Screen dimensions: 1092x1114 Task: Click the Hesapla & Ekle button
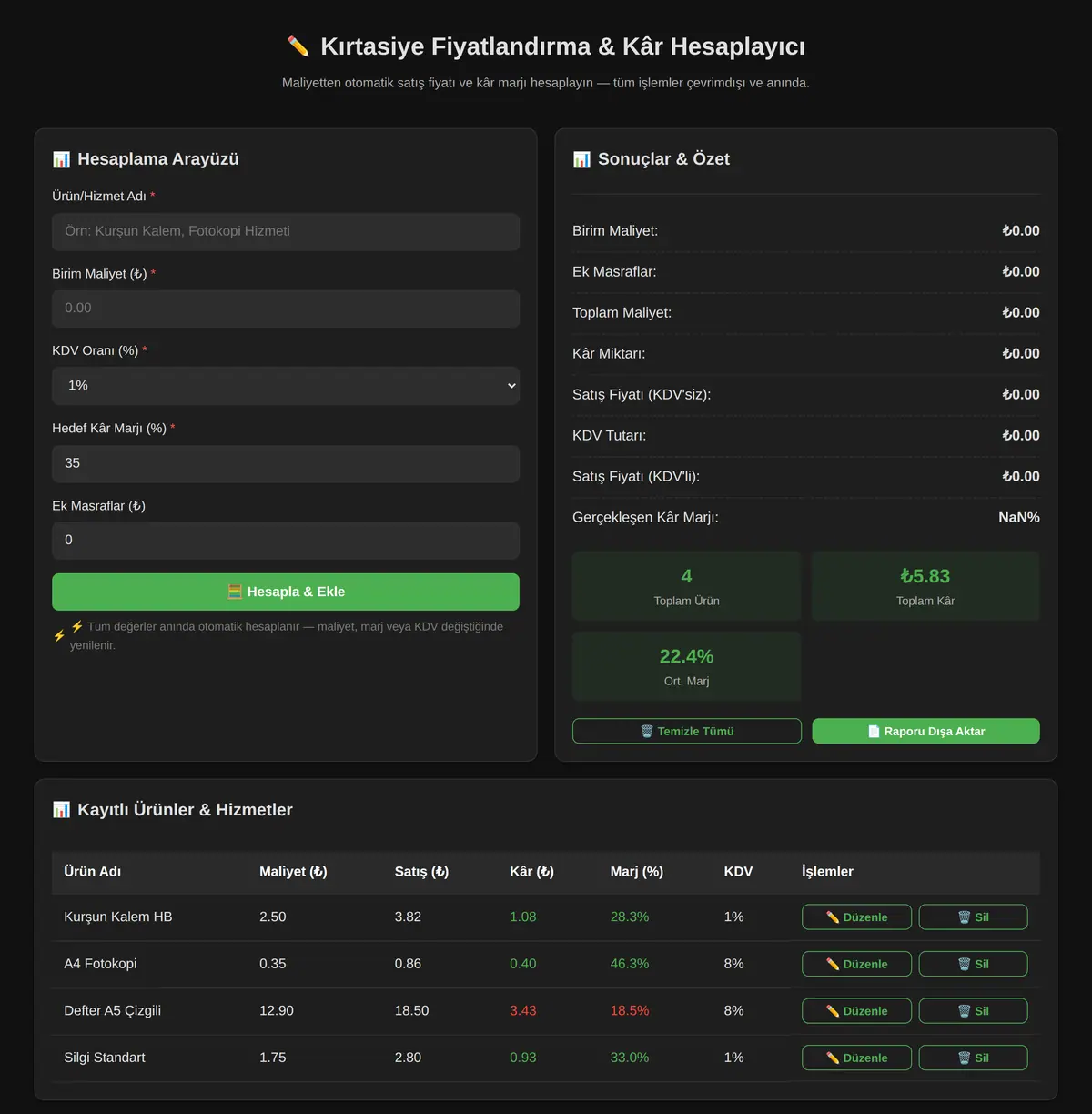click(x=286, y=592)
